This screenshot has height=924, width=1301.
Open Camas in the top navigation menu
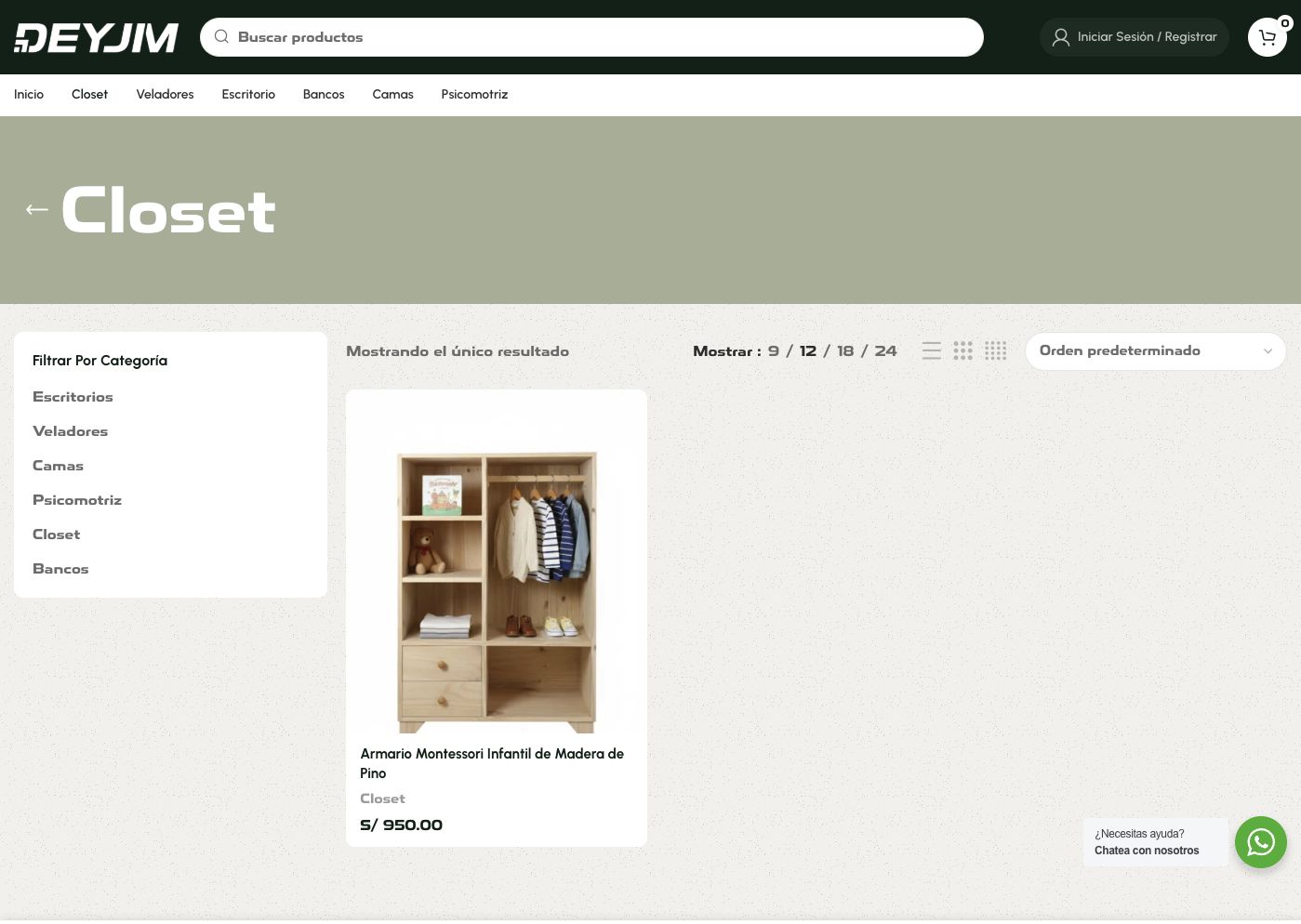[392, 95]
